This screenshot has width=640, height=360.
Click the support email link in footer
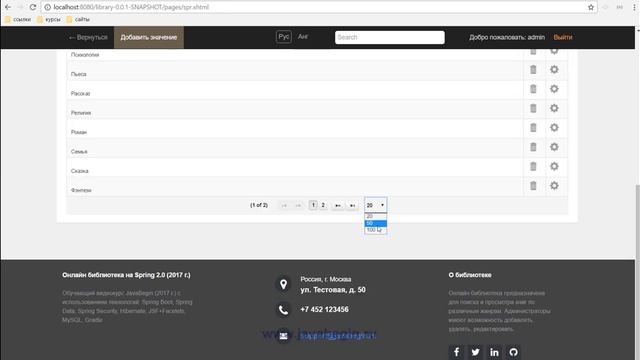(x=337, y=336)
